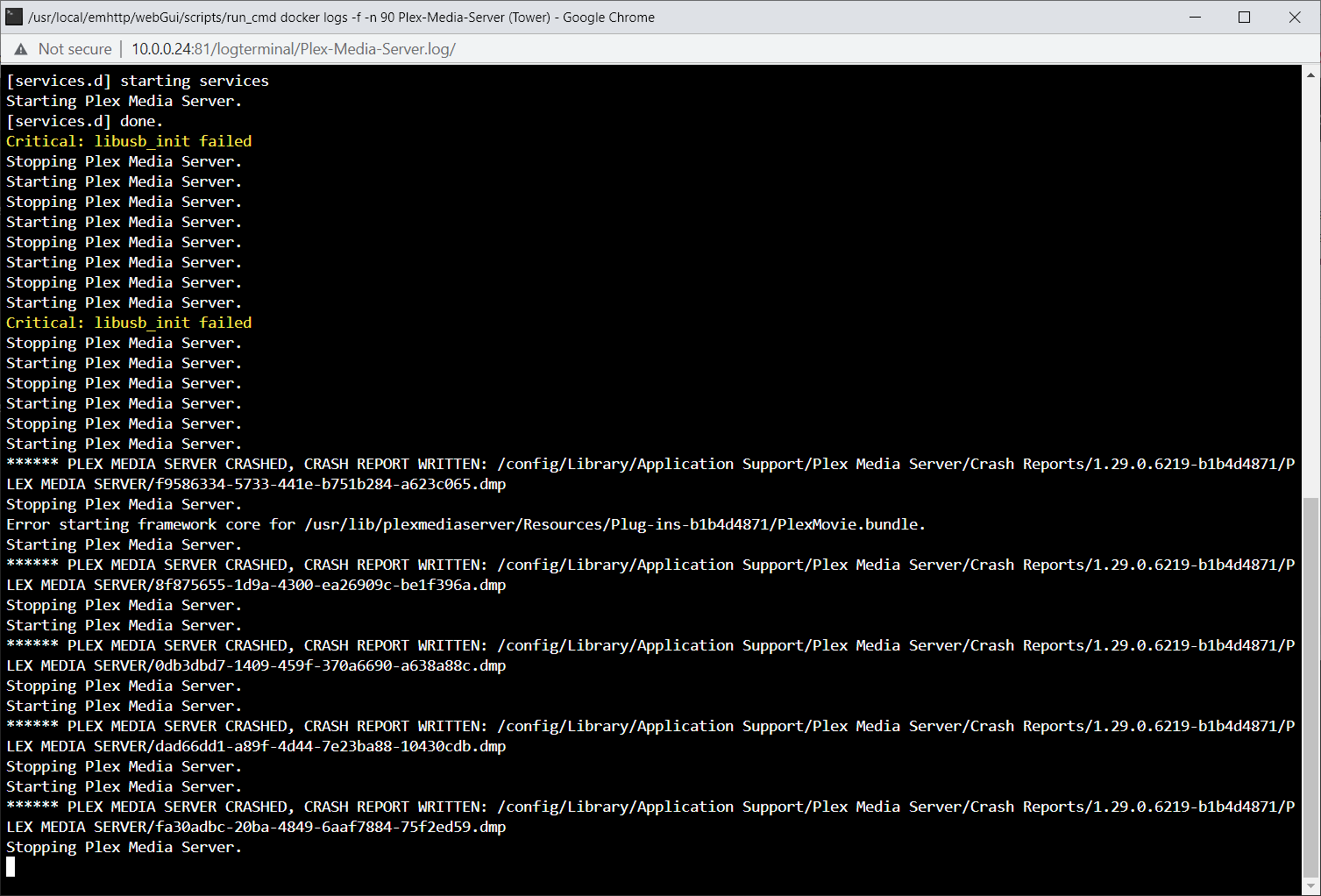Click '[services.d] starting services' line
The width and height of the screenshot is (1321, 896).
pos(138,81)
